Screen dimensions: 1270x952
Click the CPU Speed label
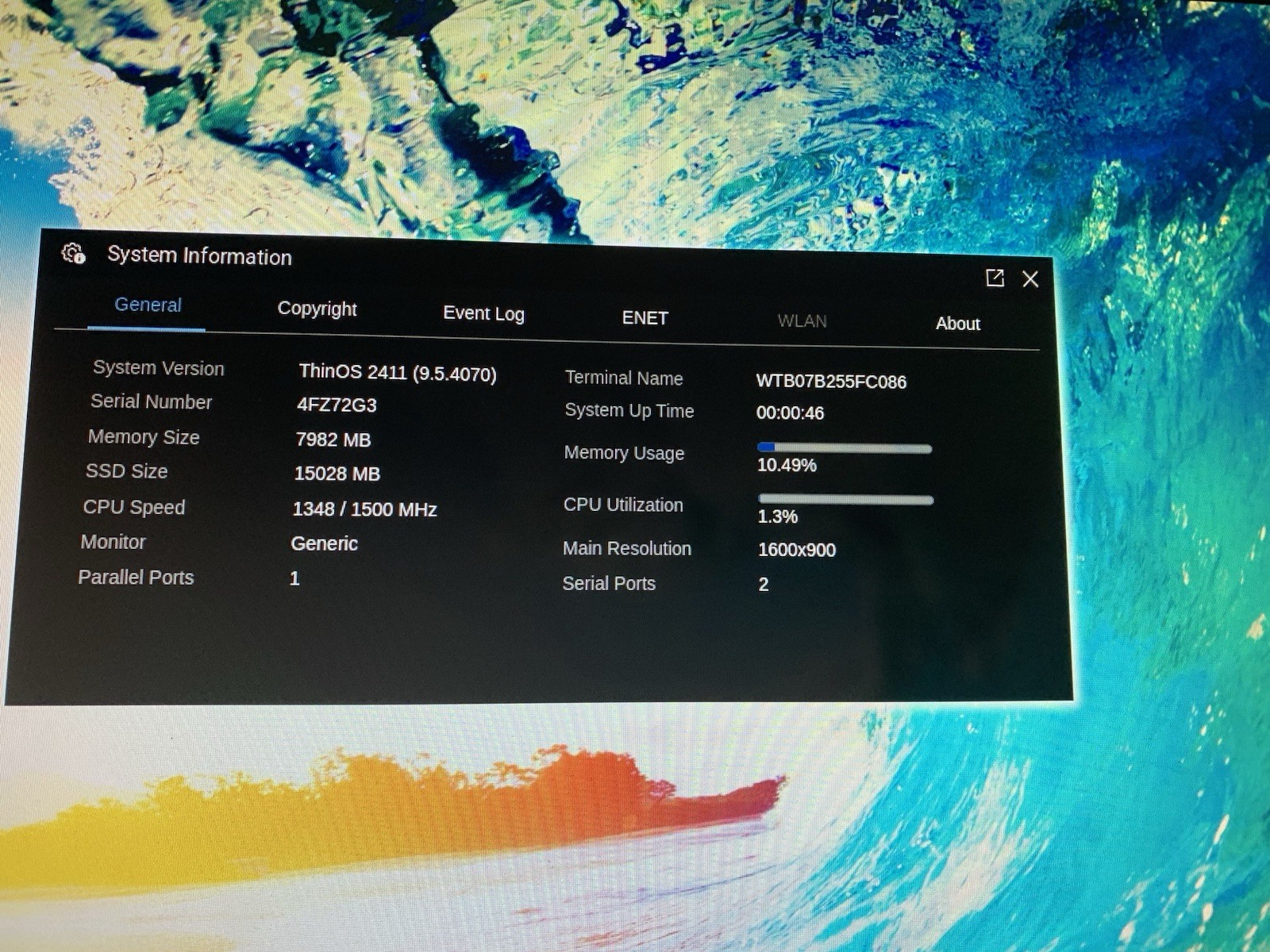coord(133,507)
